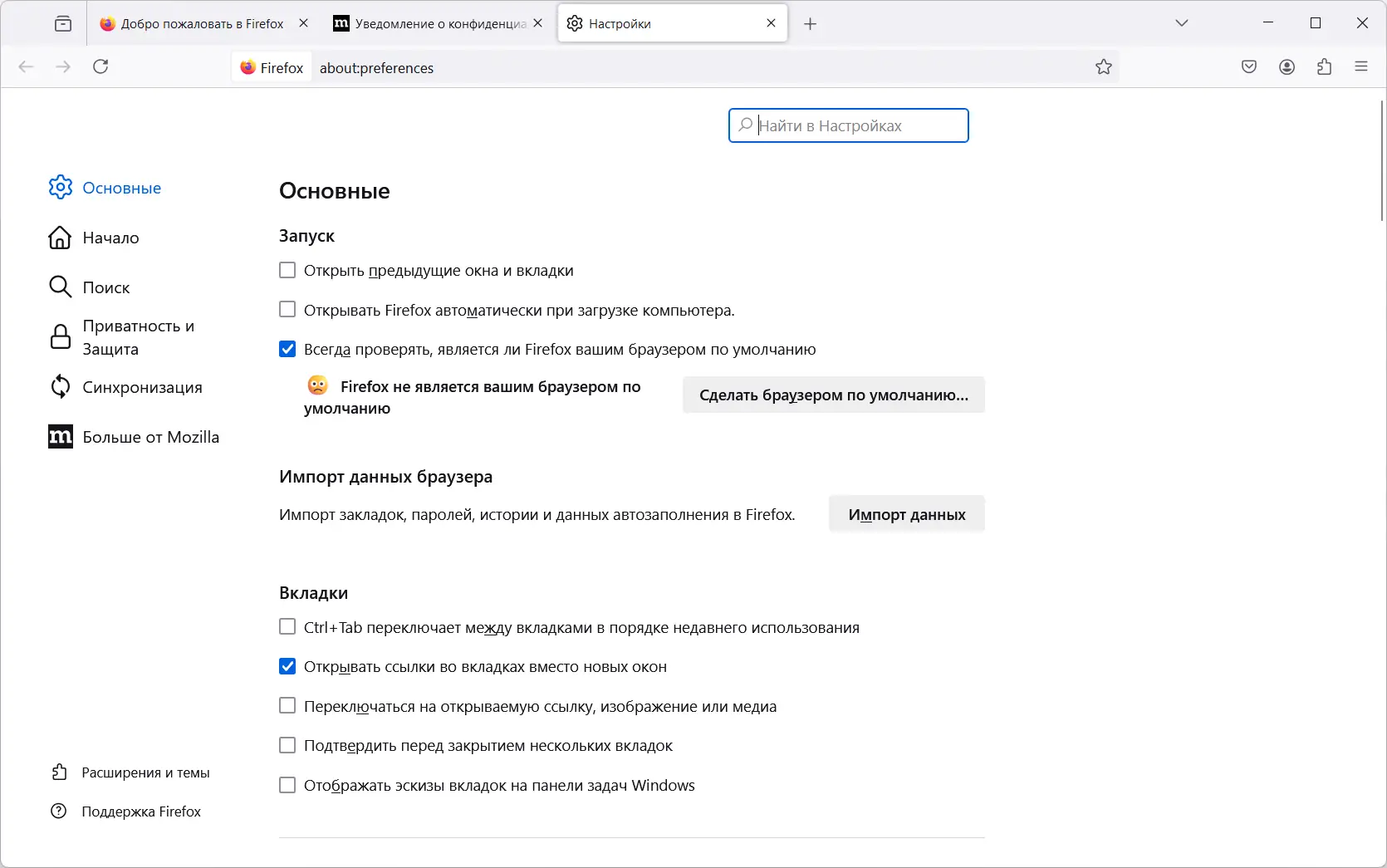1387x868 pixels.
Task: Open a new tab with plus button
Action: click(811, 24)
